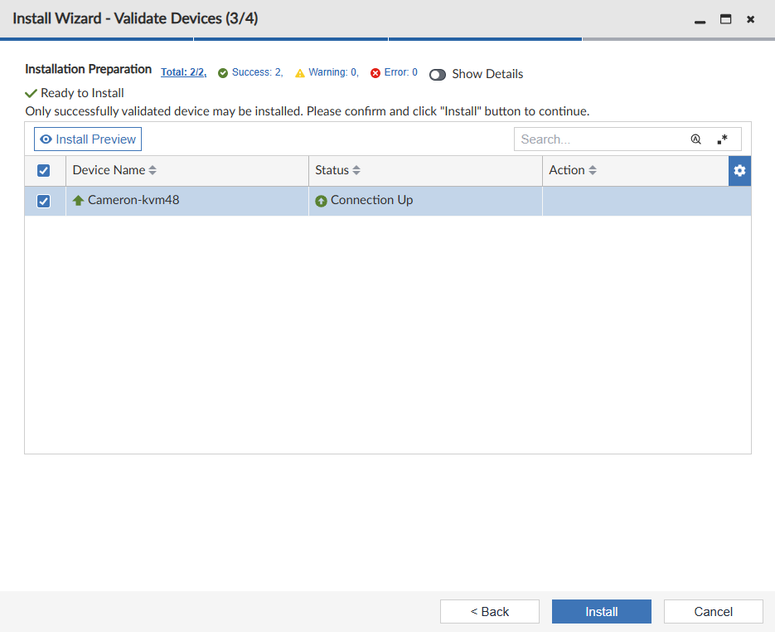Click the red Error icon
Screen dimensions: 775x632
click(x=375, y=73)
